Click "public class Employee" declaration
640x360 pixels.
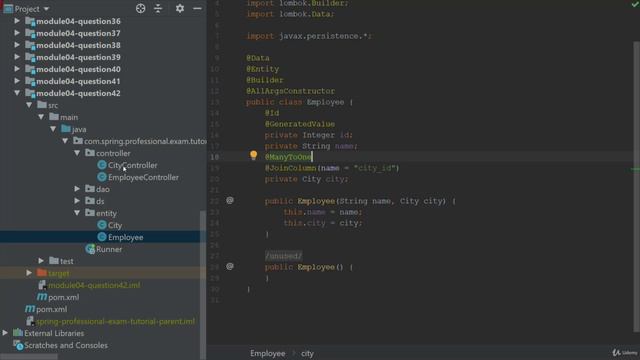(295, 102)
